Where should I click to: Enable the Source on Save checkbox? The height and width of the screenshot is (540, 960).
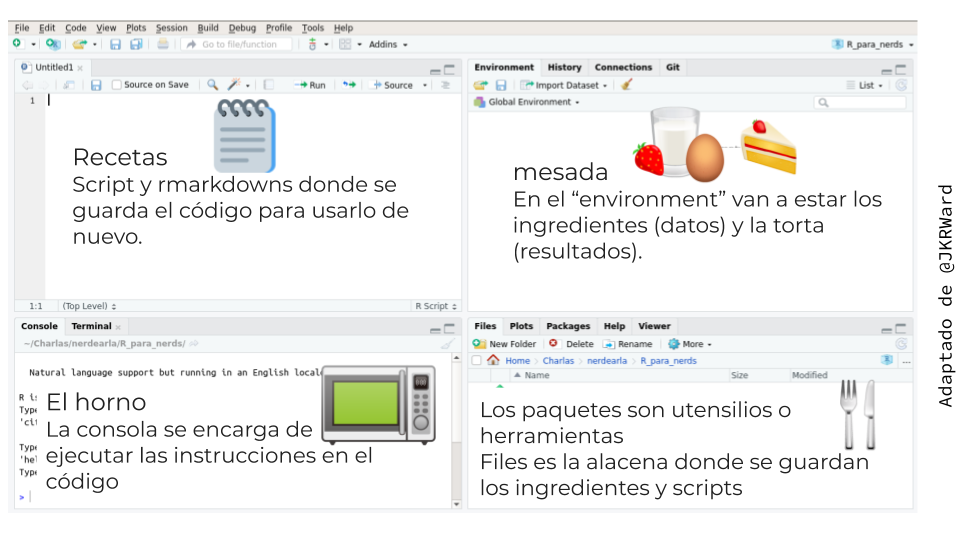117,85
